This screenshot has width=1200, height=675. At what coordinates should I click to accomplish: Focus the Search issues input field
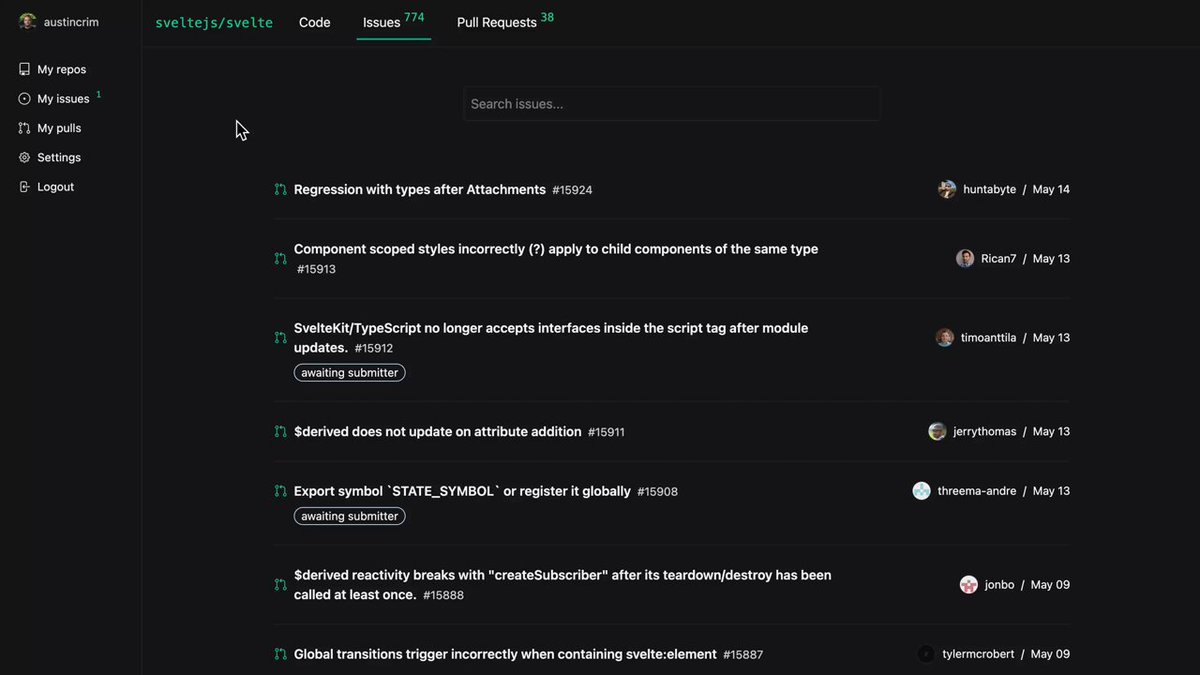click(x=671, y=104)
